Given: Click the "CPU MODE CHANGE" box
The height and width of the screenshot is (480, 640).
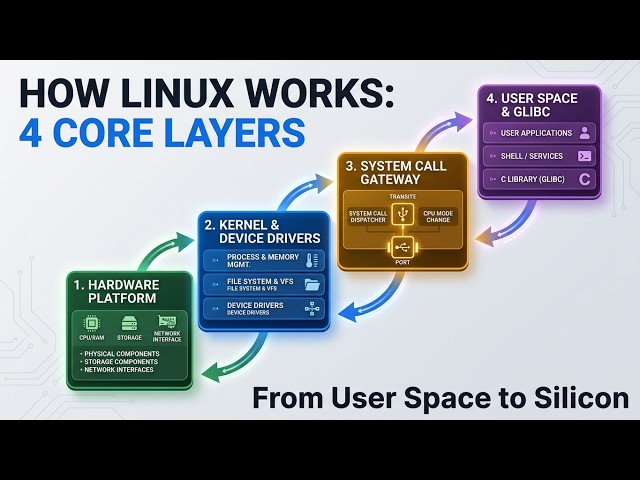Looking at the screenshot, I should (x=438, y=217).
